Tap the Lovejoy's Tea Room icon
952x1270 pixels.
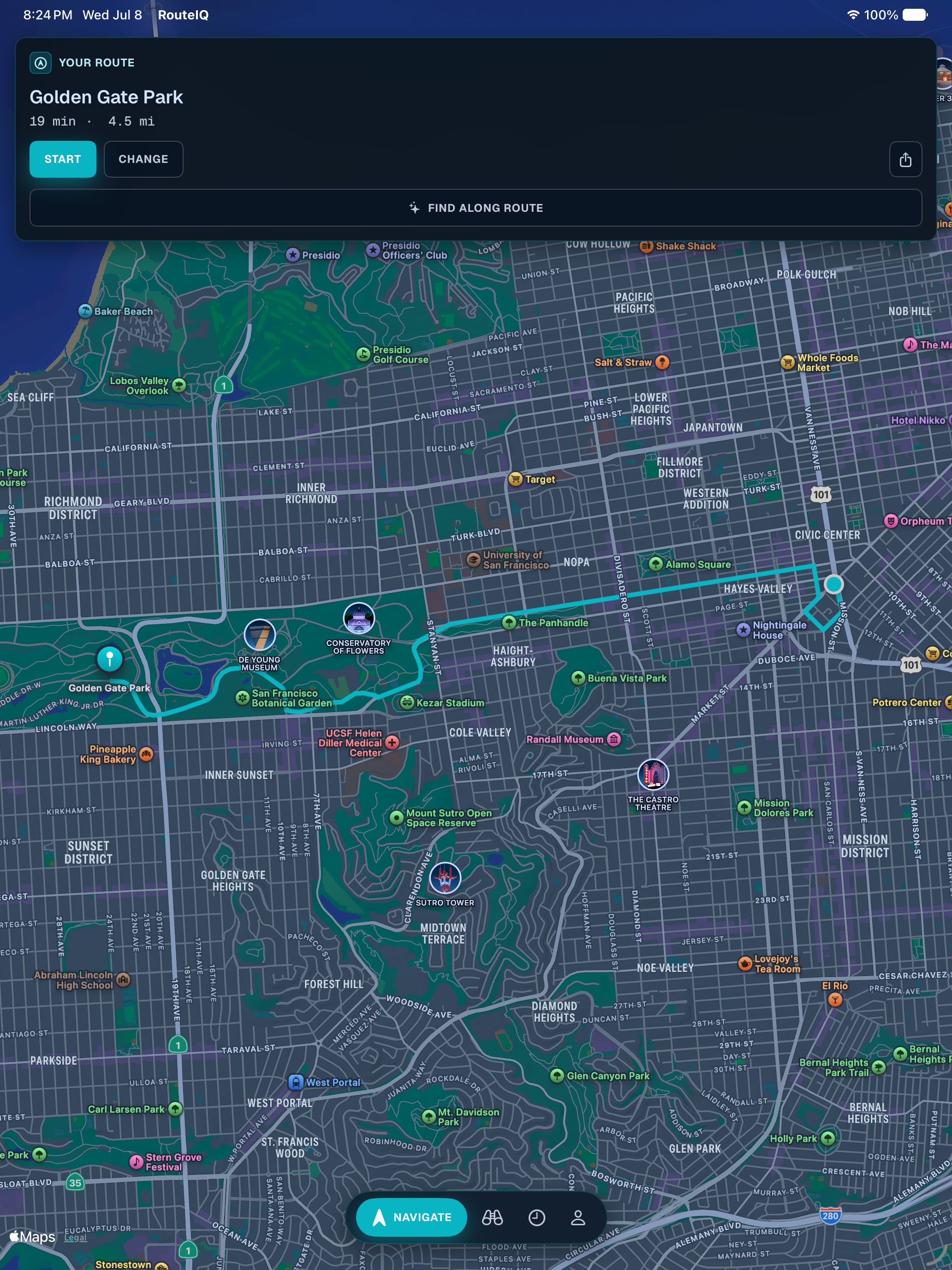745,964
